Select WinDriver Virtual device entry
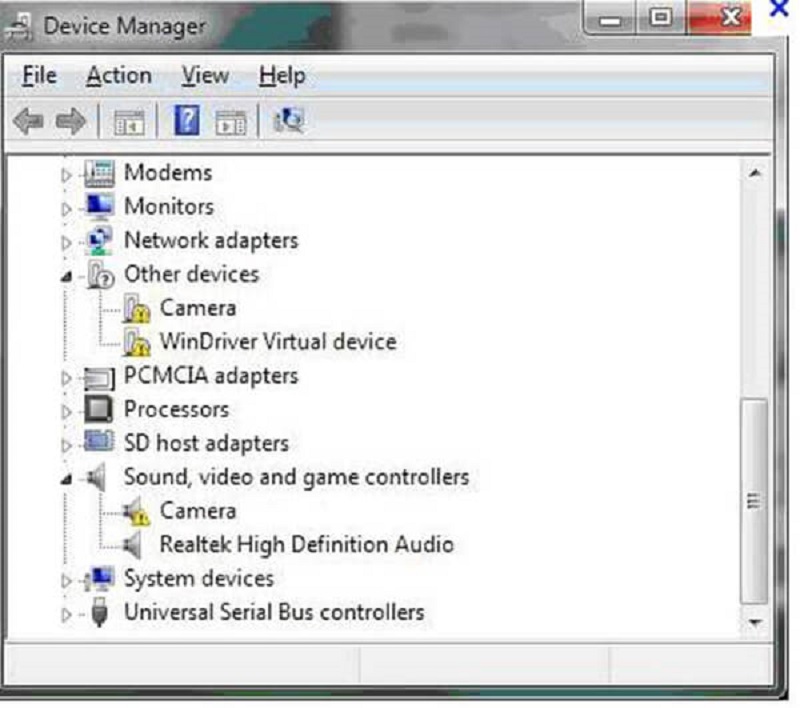This screenshot has width=800, height=708. pos(277,342)
